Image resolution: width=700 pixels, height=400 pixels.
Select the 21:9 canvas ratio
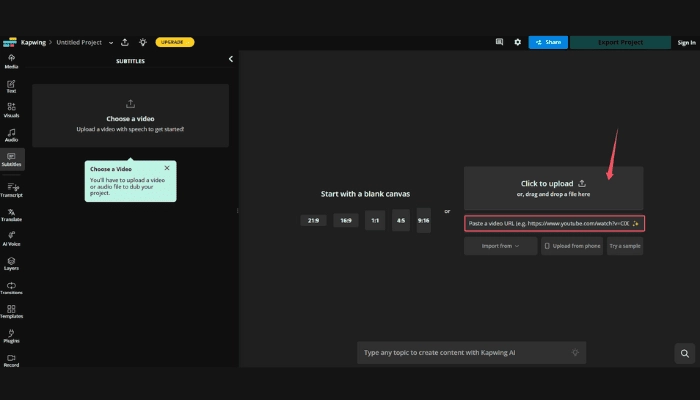(313, 220)
